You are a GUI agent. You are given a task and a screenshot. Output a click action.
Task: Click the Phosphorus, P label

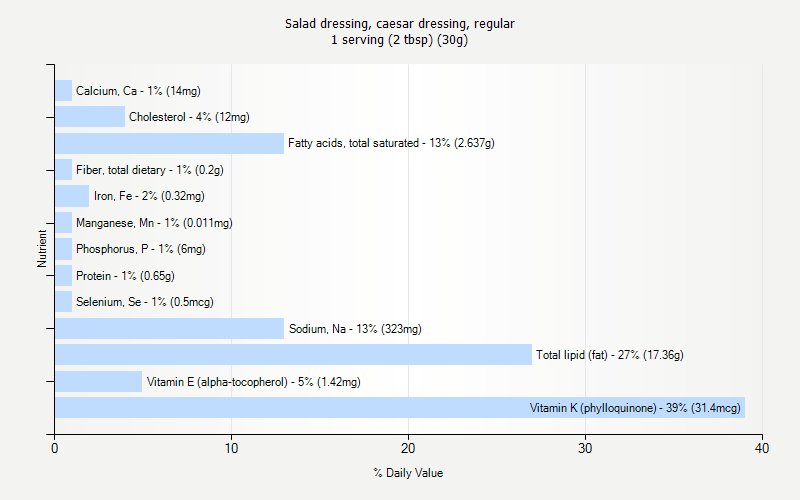coord(140,249)
